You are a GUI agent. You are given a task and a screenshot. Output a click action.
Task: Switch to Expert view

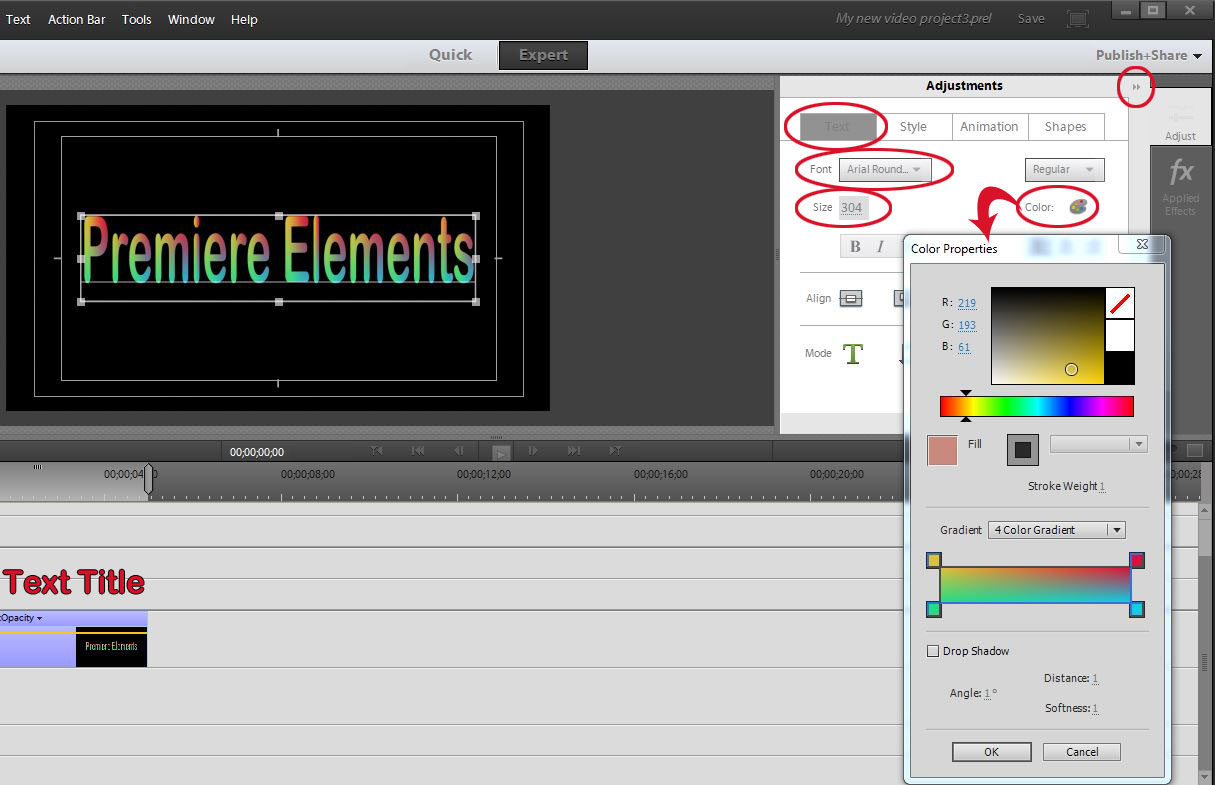[x=543, y=55]
